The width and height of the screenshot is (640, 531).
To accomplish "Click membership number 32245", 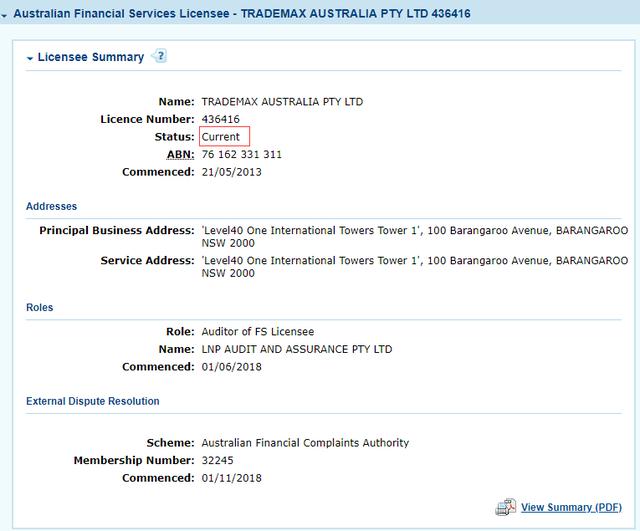I will (218, 461).
